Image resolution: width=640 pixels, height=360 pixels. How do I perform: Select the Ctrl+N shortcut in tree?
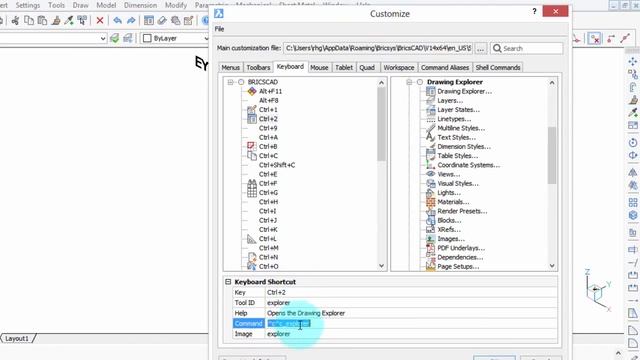tap(268, 257)
